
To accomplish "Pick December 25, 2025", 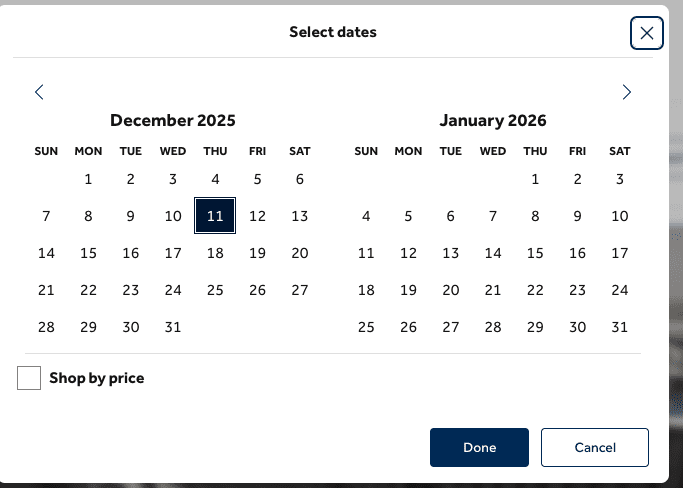I will (215, 290).
